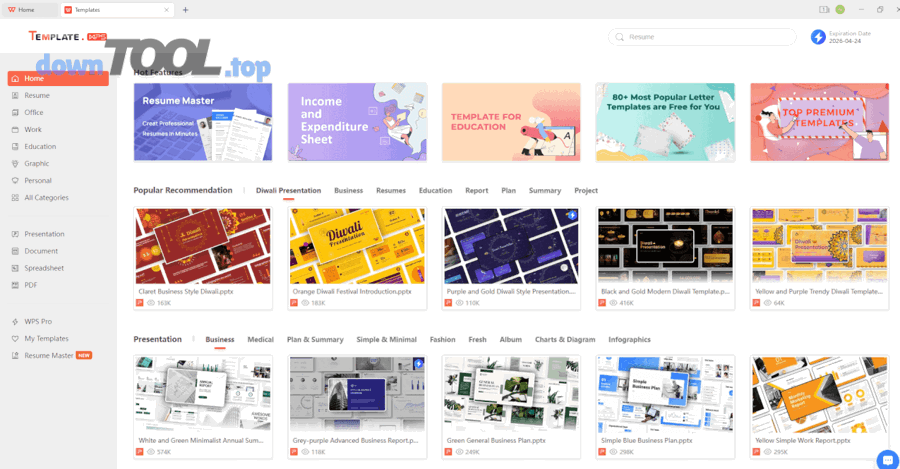Click the Presentation file type icon
The image size is (900, 469).
coord(15,234)
